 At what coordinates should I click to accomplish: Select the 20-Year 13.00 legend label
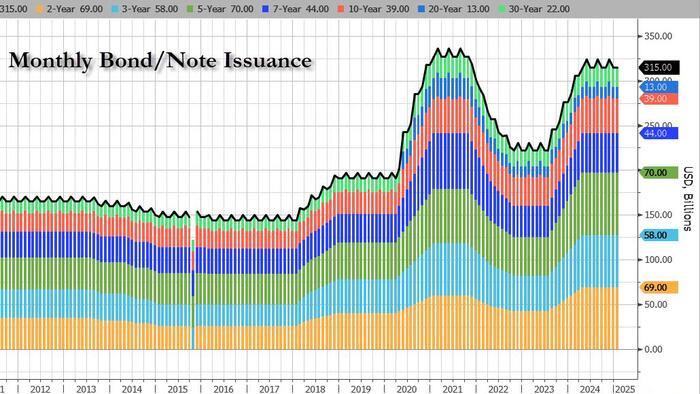pyautogui.click(x=459, y=9)
